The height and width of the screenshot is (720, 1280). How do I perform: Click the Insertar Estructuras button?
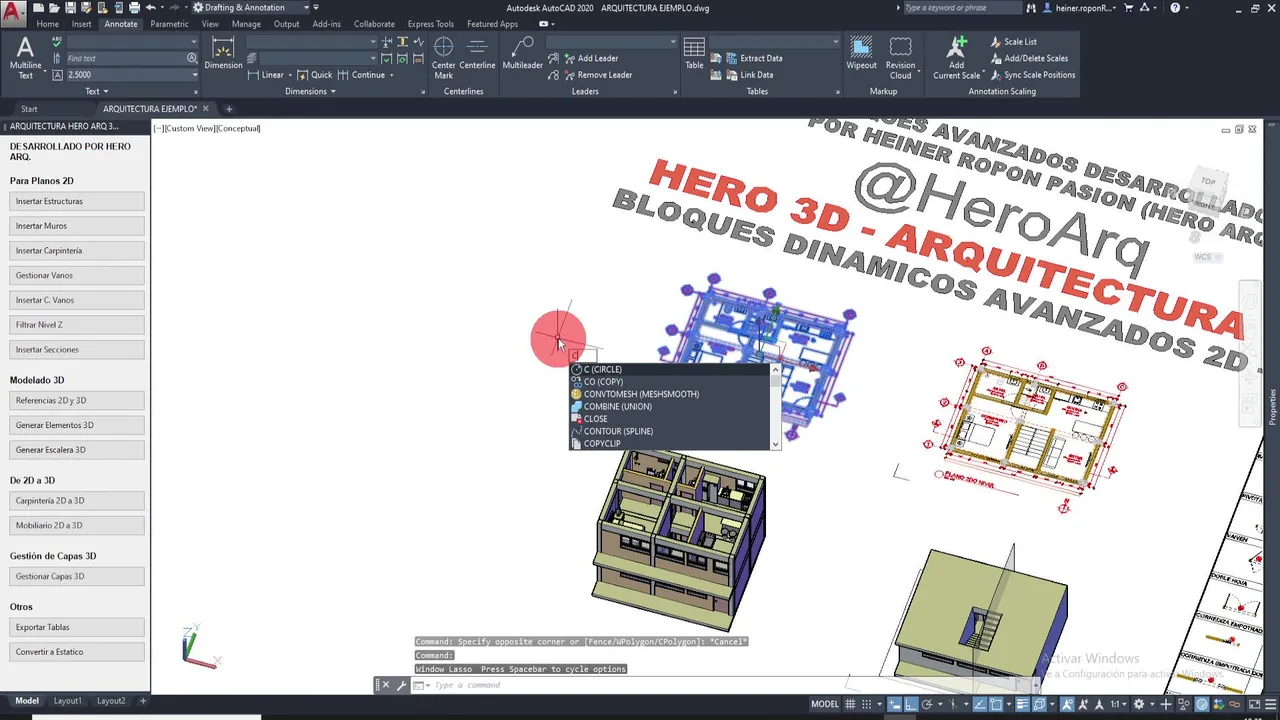tap(77, 201)
